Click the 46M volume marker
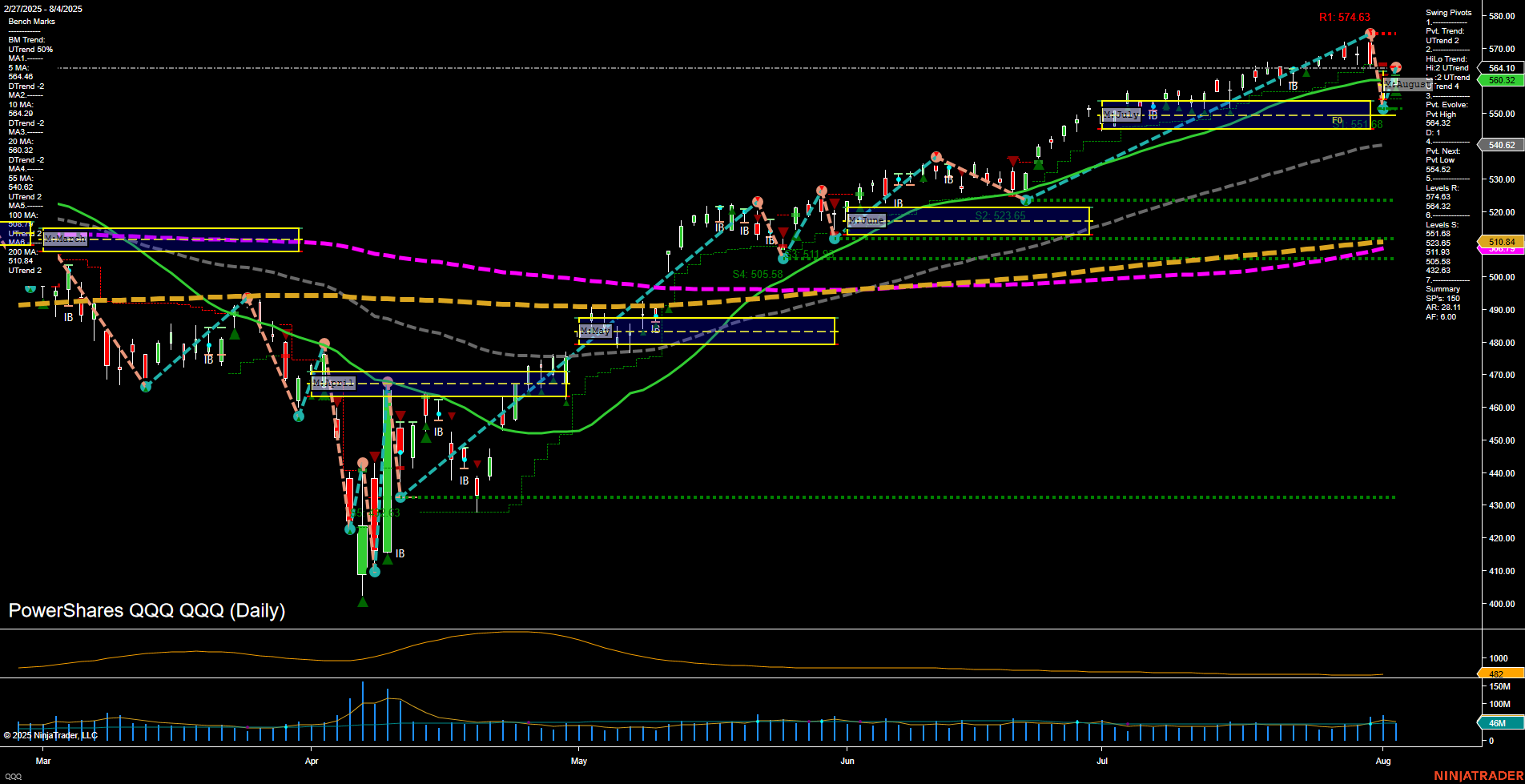This screenshot has width=1525, height=784. pos(1498,723)
